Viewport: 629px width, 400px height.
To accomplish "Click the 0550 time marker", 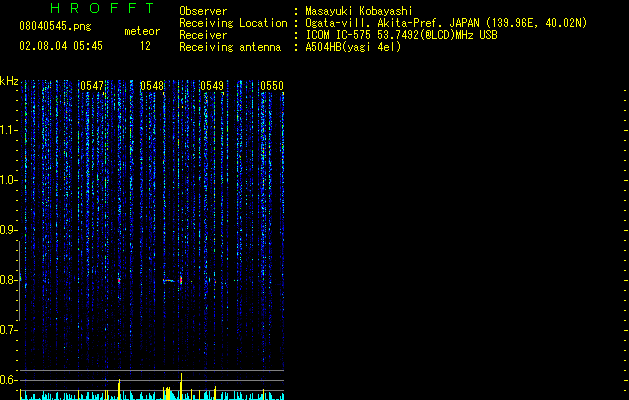I will click(x=272, y=86).
